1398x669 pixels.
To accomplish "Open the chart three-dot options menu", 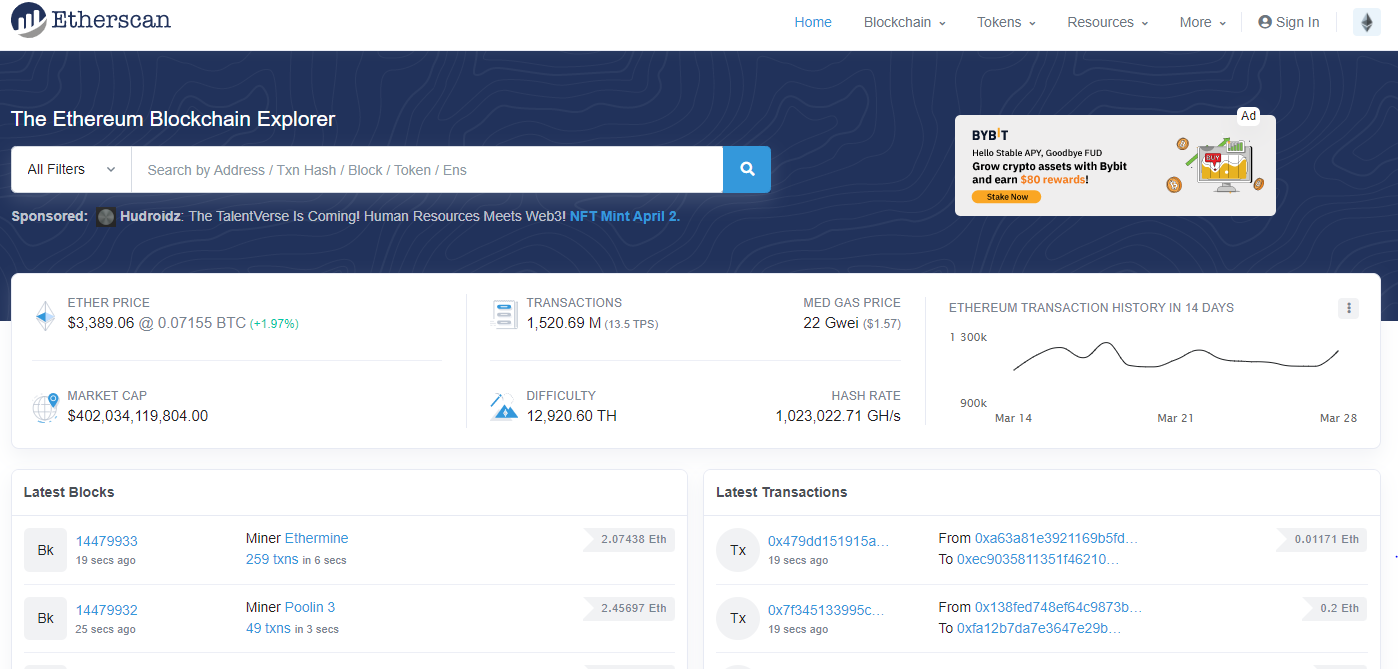I will point(1348,308).
